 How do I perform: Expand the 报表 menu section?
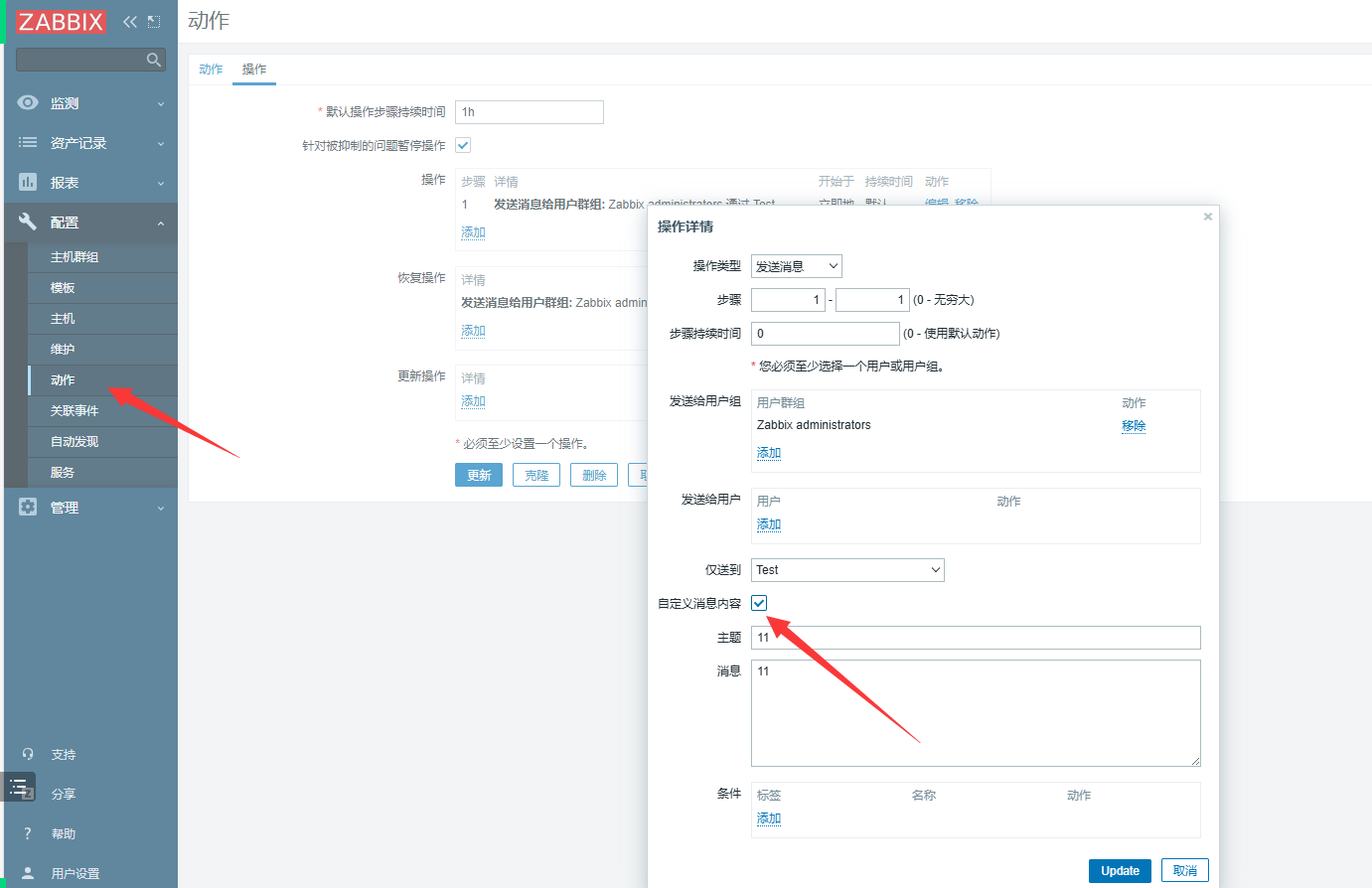[x=90, y=183]
